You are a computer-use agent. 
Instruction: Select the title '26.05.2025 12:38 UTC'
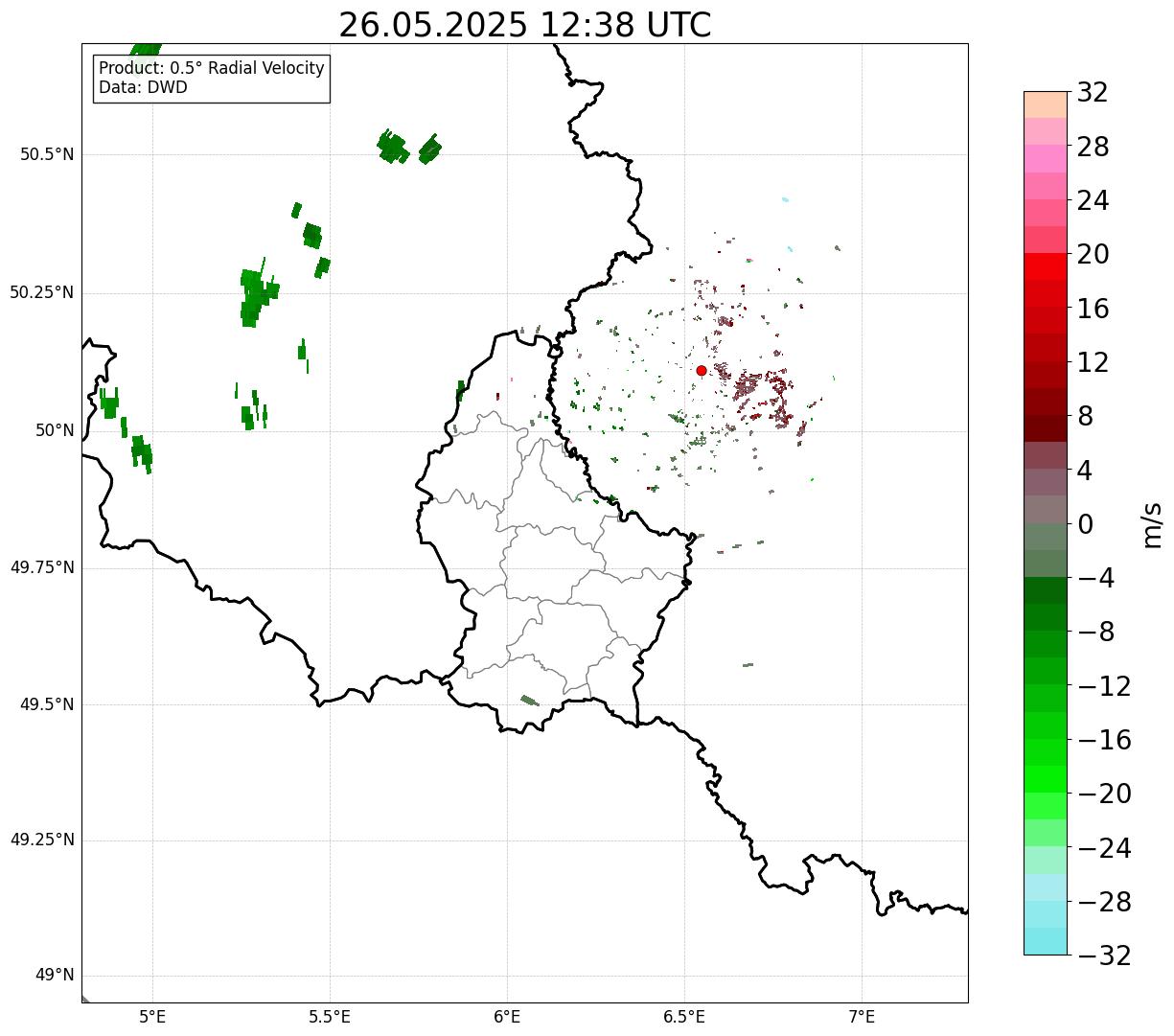[525, 25]
